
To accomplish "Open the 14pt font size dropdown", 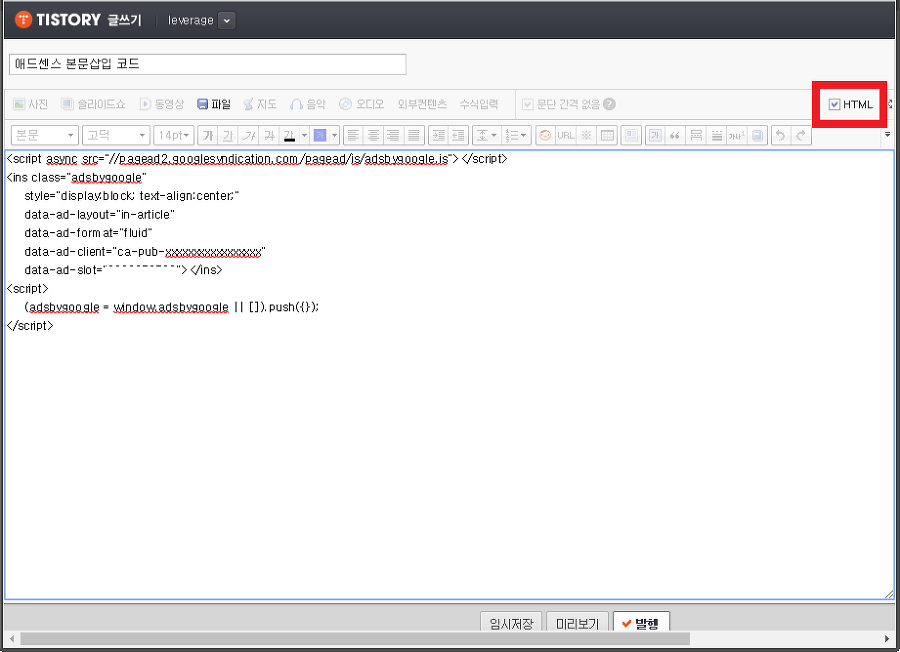I will click(x=173, y=135).
